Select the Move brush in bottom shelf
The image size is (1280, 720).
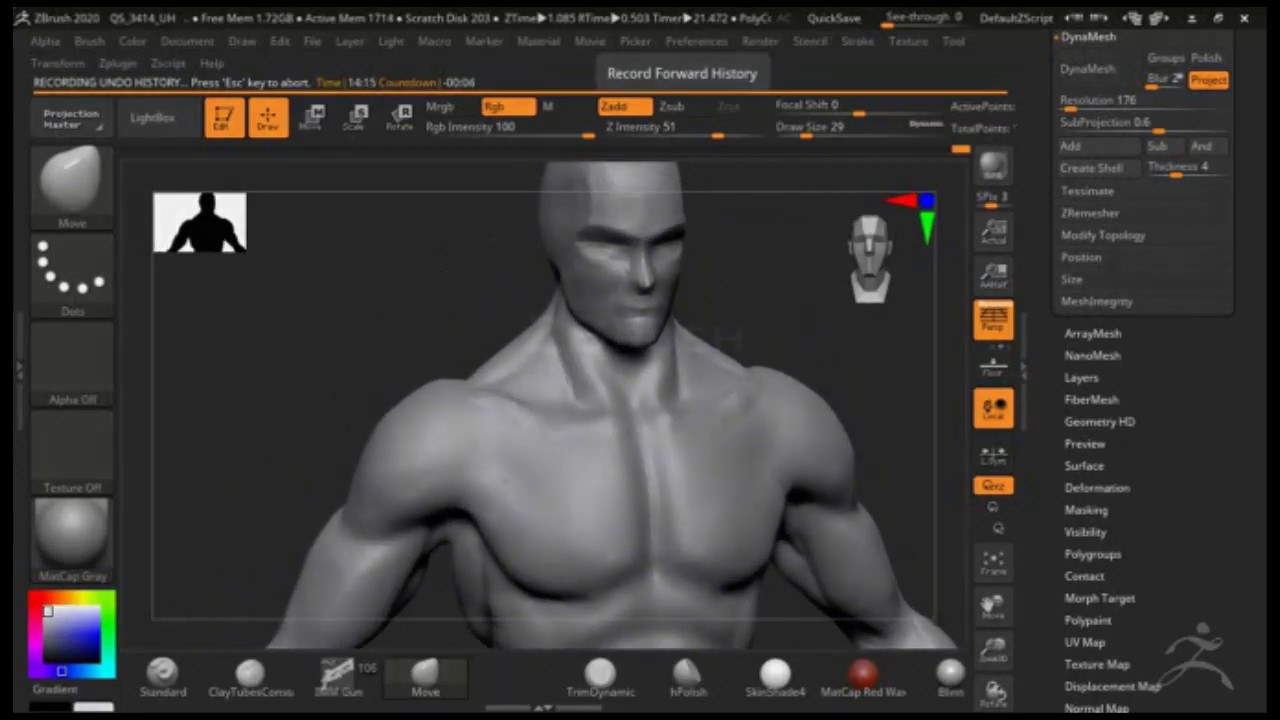[x=425, y=678]
